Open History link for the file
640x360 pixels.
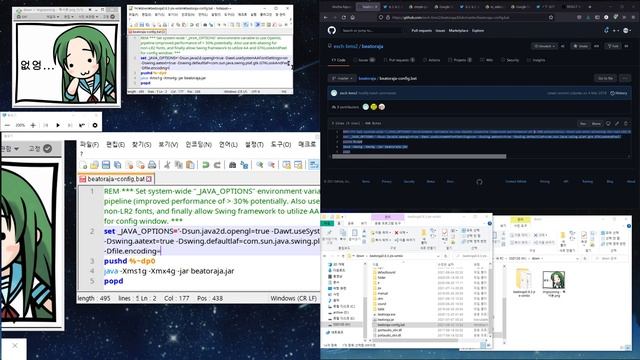pyautogui.click(x=619, y=93)
